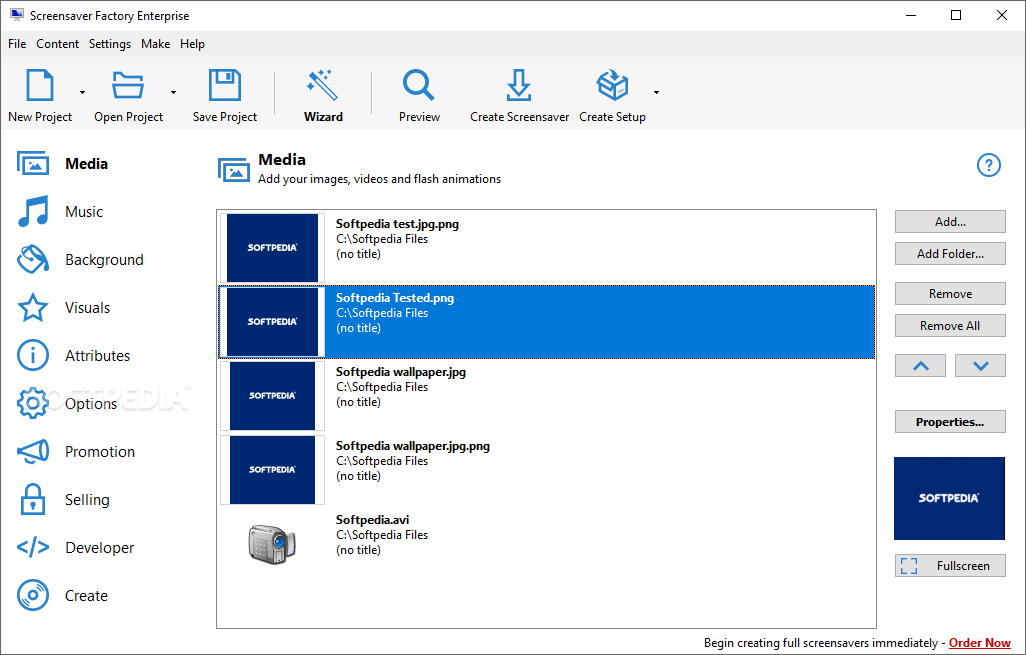Open the File menu

point(17,44)
